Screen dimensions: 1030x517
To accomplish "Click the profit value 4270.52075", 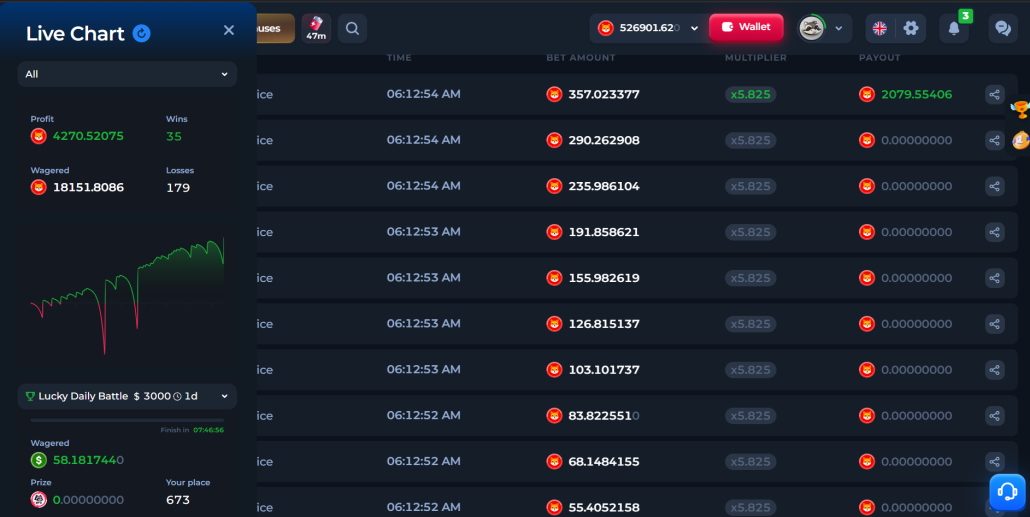I will [x=88, y=136].
